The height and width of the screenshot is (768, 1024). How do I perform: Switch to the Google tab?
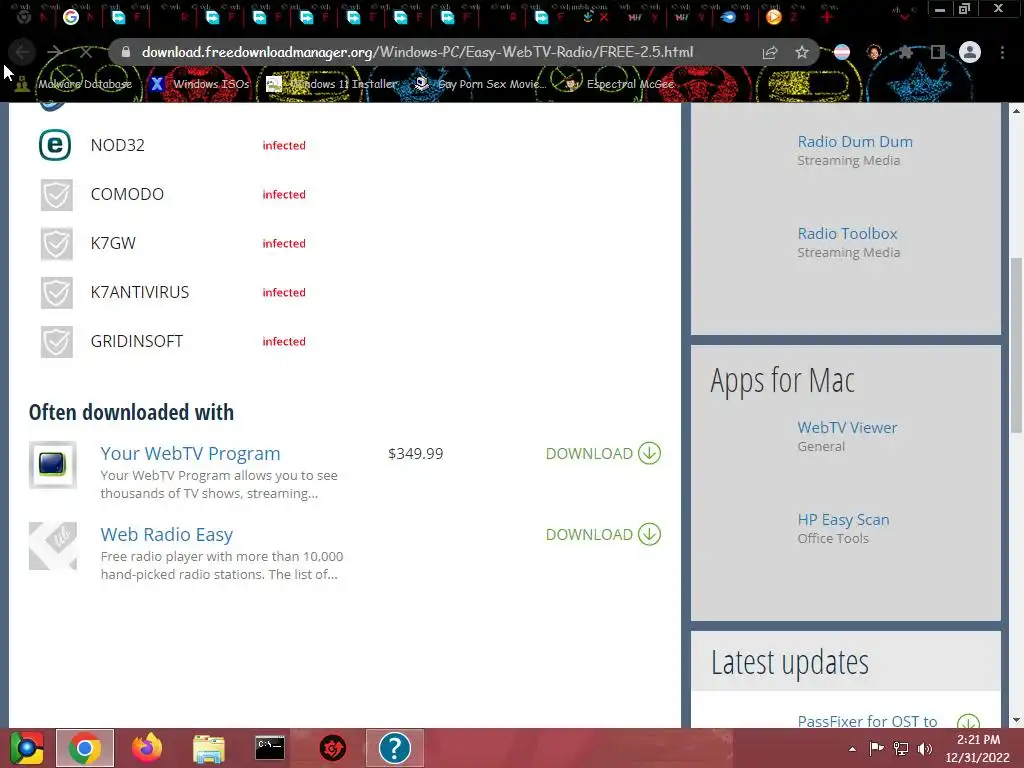pos(71,17)
